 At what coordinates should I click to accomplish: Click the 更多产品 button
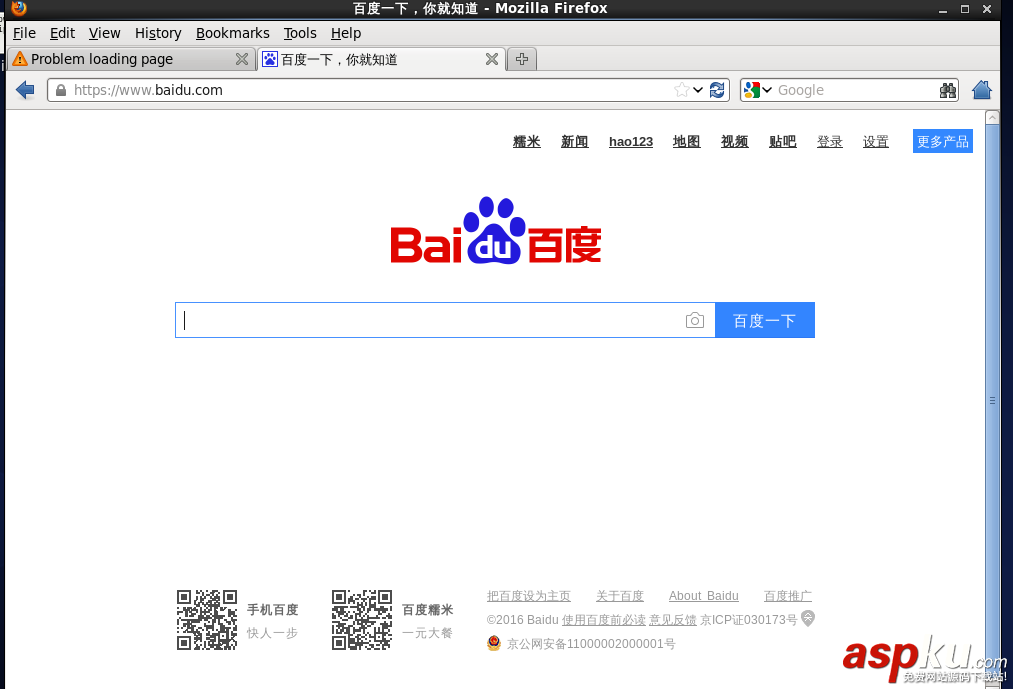tap(943, 141)
